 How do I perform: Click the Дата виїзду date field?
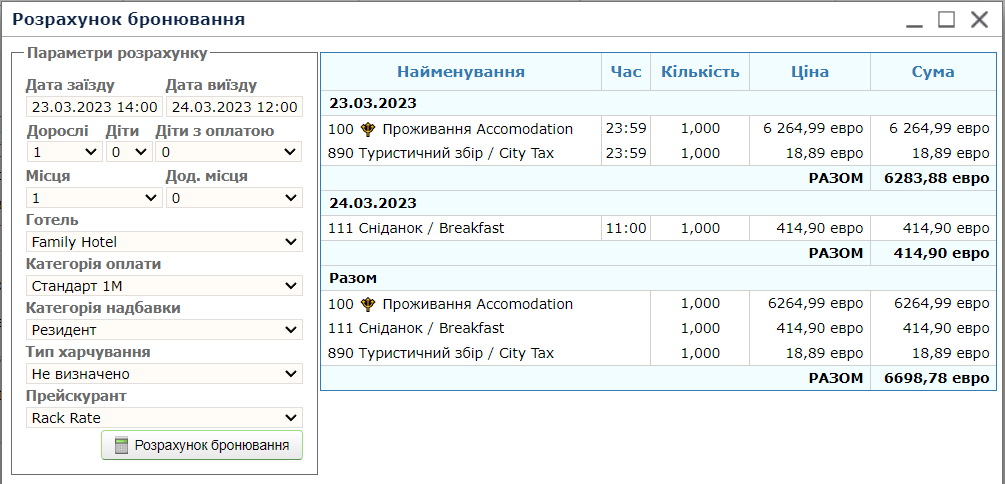tap(234, 107)
